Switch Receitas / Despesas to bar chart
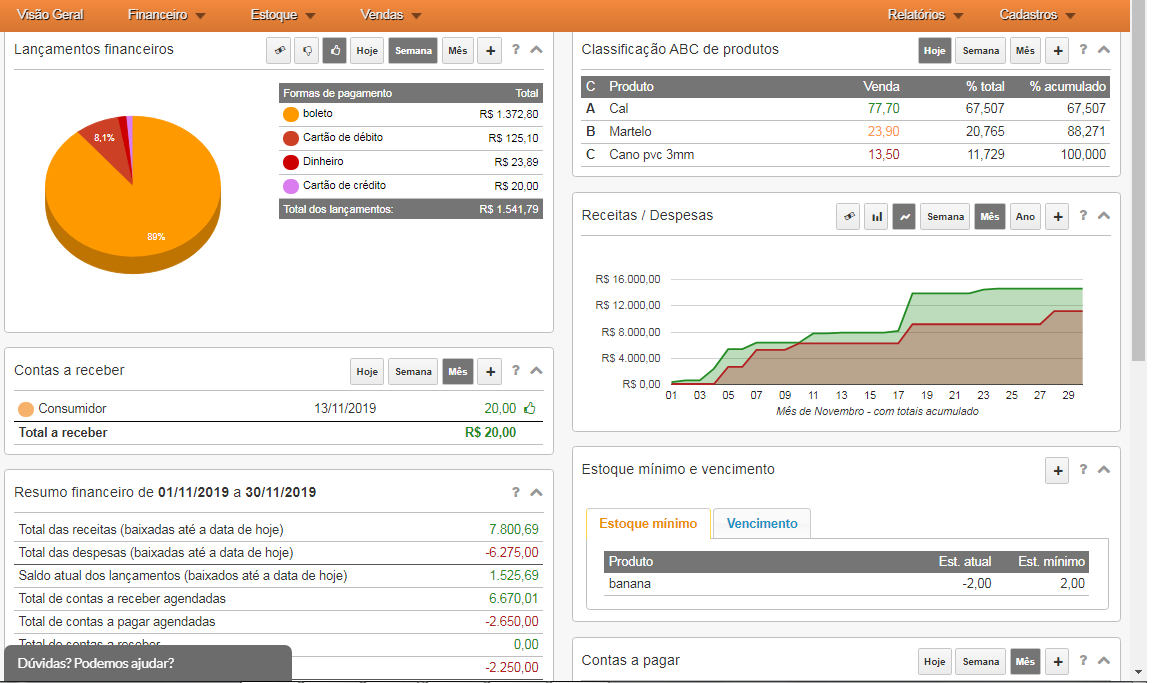The image size is (1158, 683). pos(876,216)
